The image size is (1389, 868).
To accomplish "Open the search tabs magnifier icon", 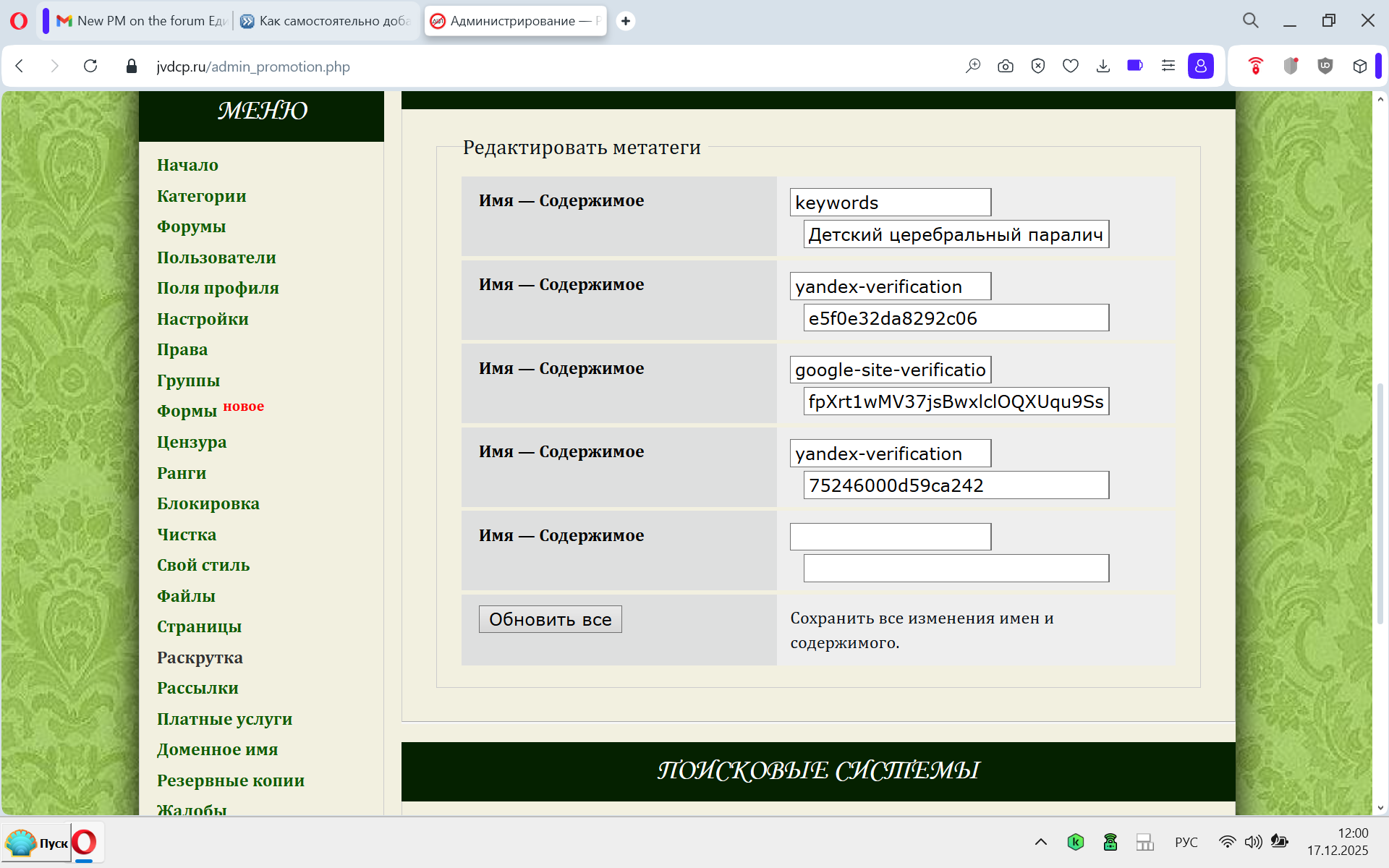I will tap(1250, 21).
